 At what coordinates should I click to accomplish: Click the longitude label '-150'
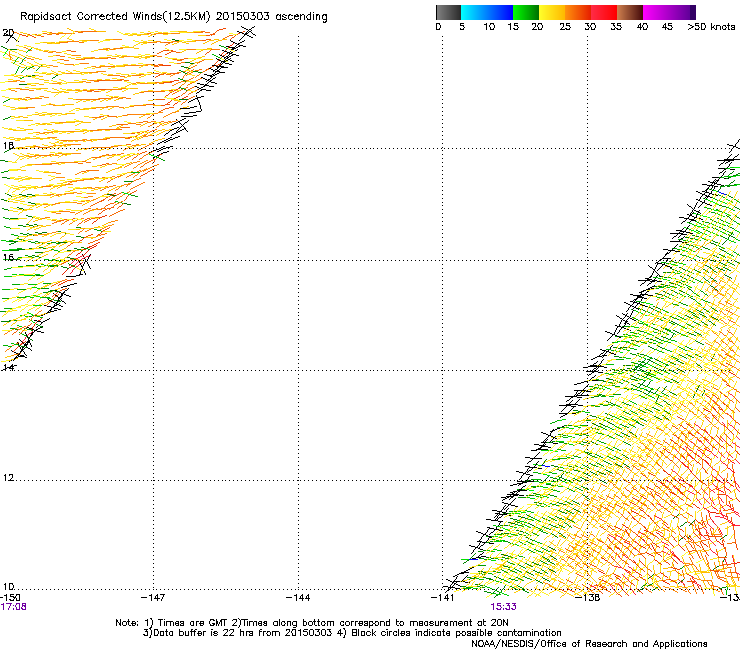pos(10,598)
